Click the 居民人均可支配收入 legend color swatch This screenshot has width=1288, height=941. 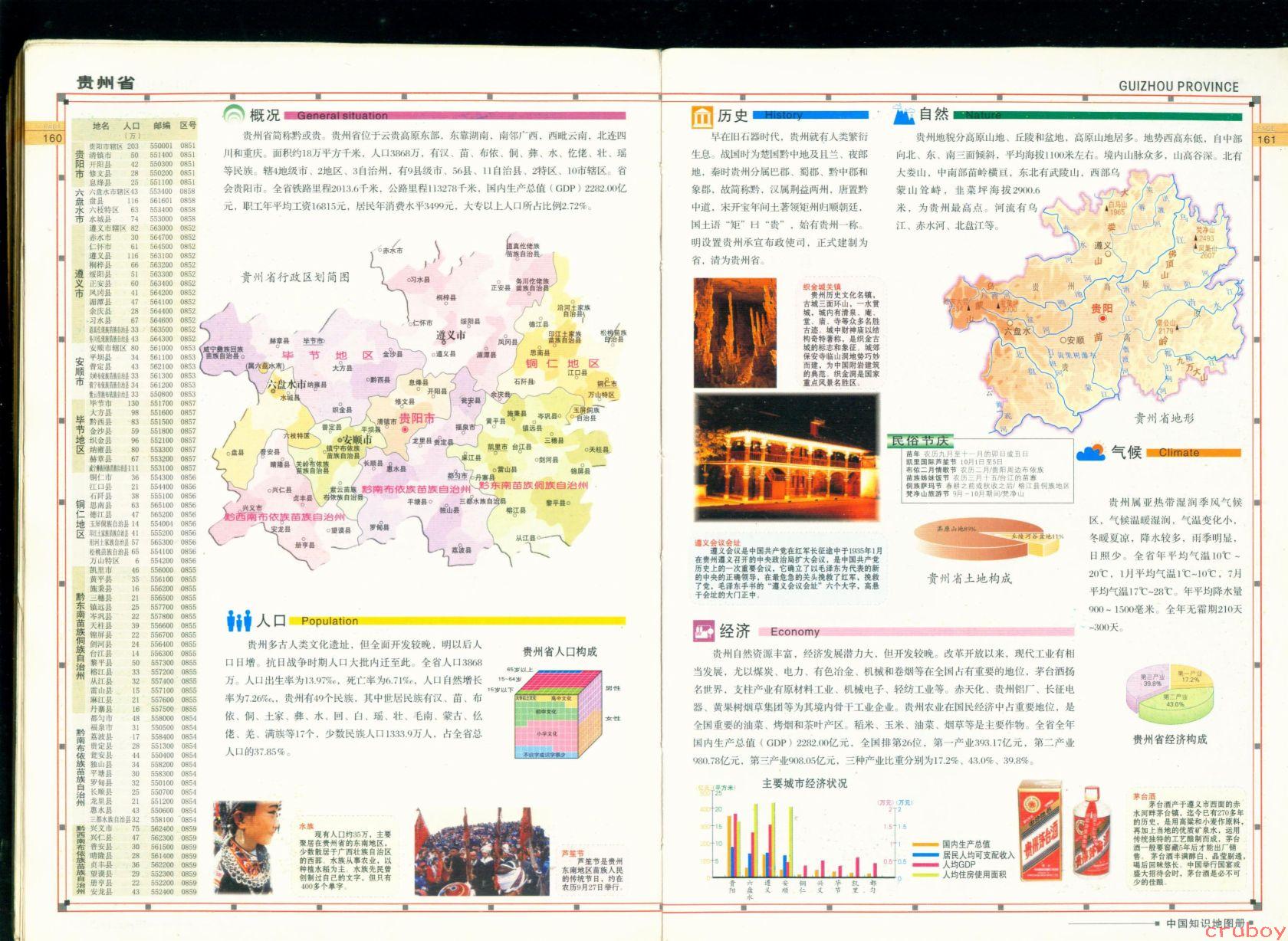coord(925,854)
